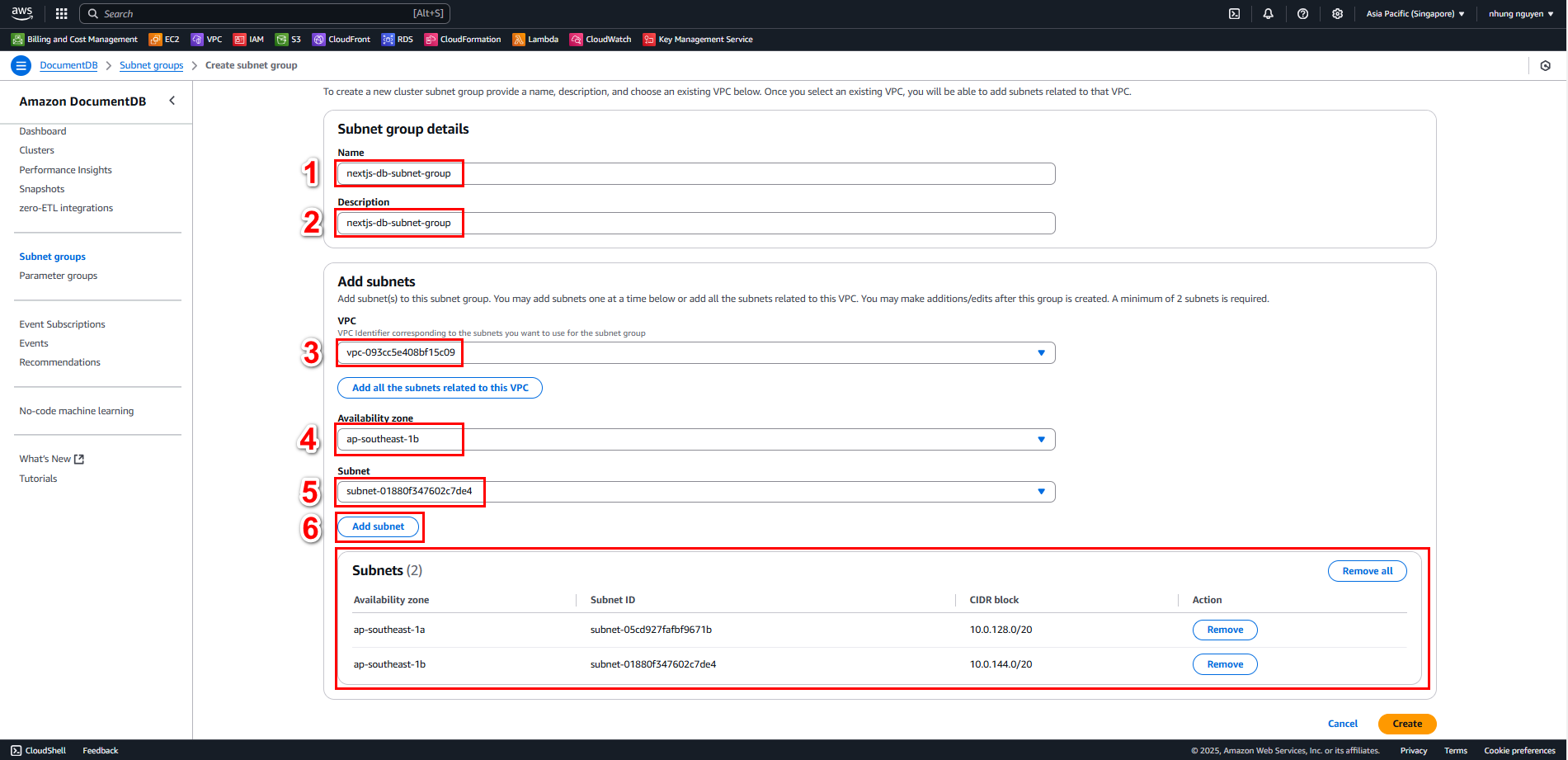Image resolution: width=1568 pixels, height=760 pixels.
Task: Go to Clusters in the sidebar
Action: 37,150
